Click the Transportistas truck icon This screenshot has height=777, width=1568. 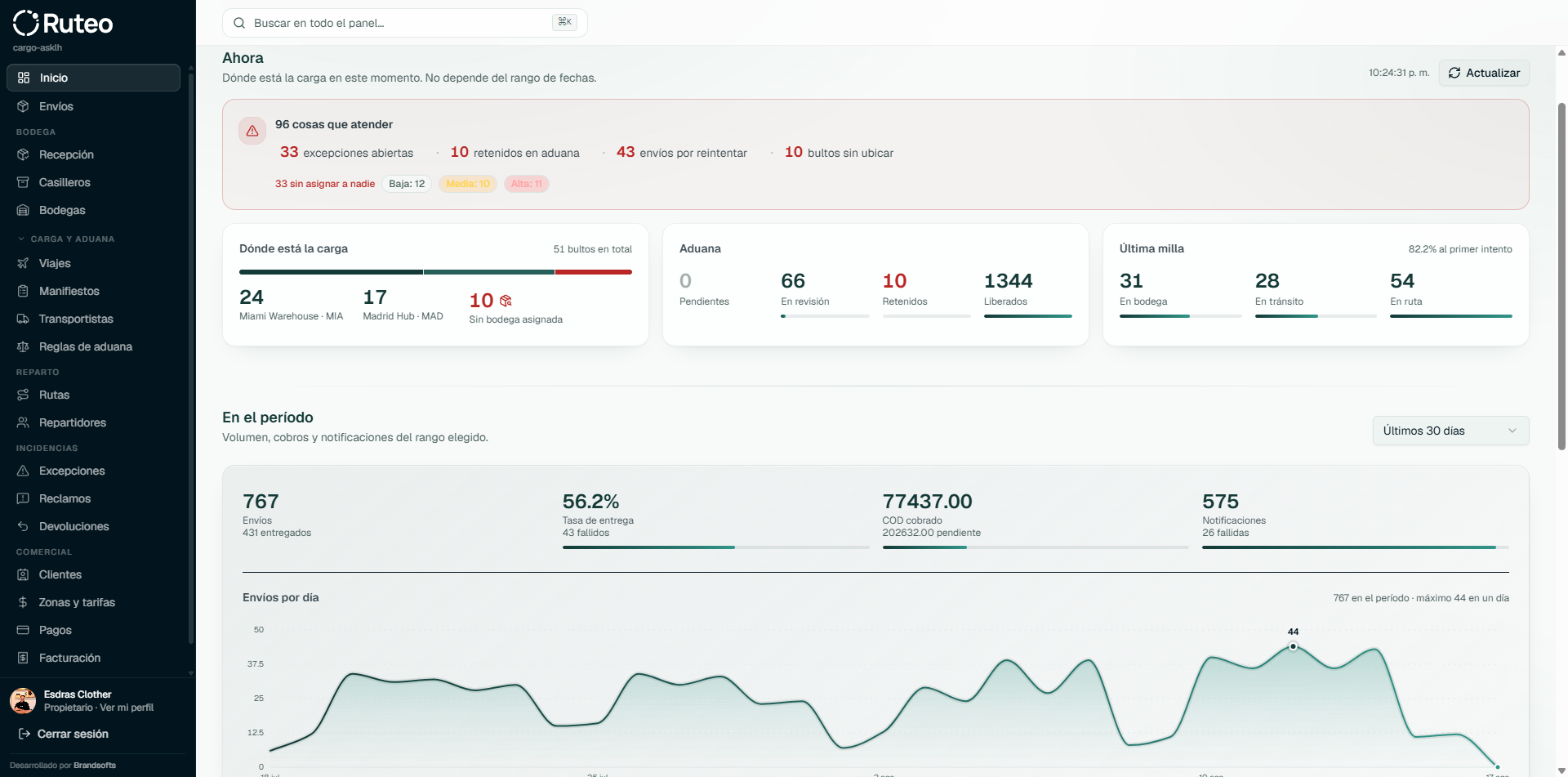(23, 319)
